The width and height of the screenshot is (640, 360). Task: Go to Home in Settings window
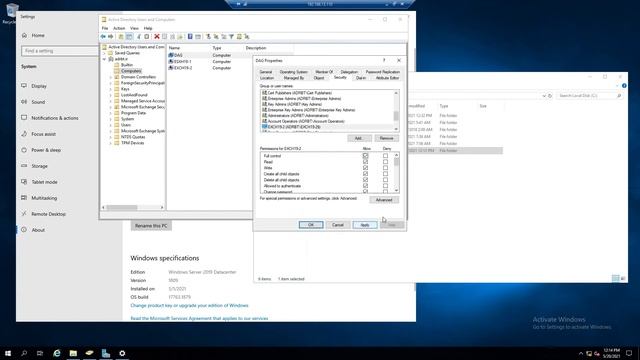tap(38, 36)
